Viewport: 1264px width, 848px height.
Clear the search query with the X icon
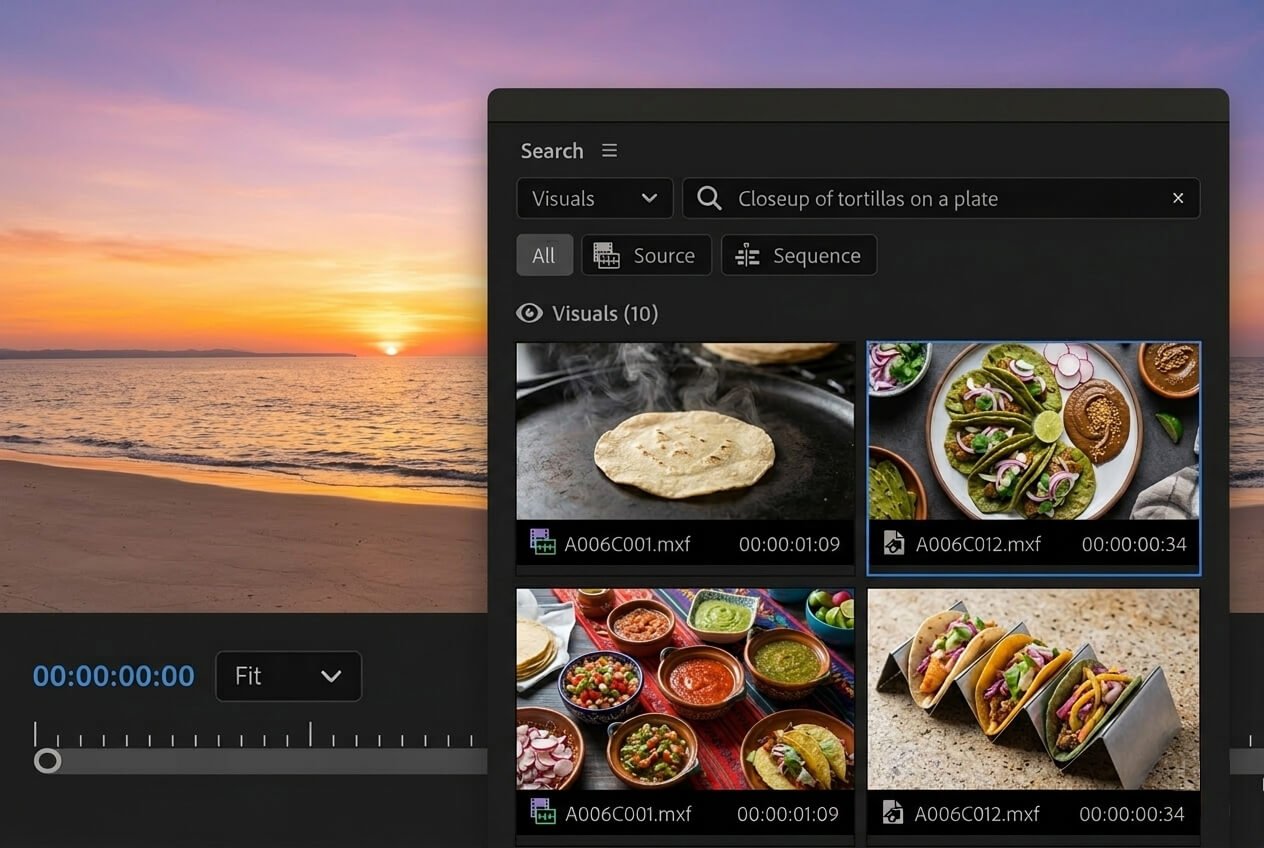tap(1177, 198)
